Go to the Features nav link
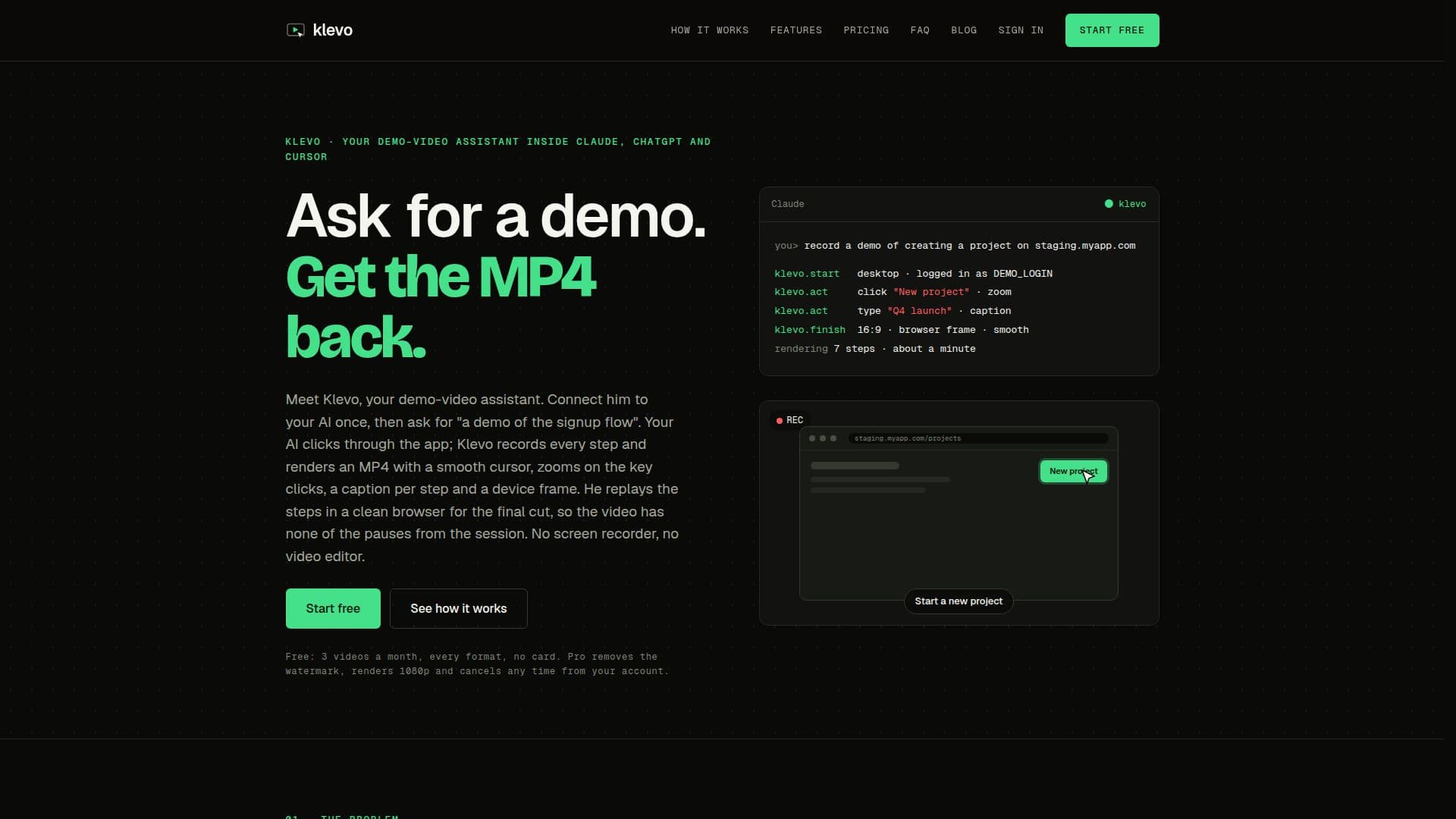This screenshot has height=819, width=1456. point(795,30)
